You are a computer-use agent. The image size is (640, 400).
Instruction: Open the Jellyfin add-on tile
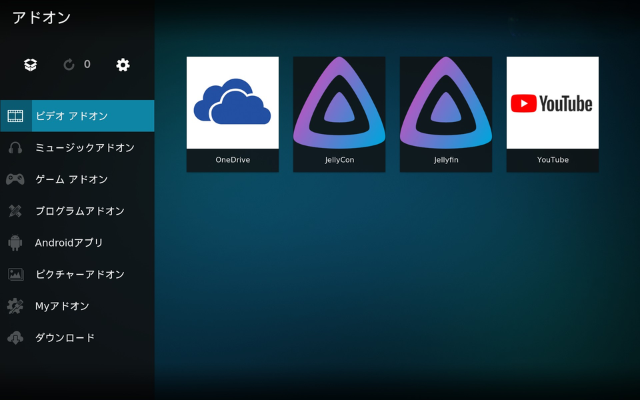446,102
